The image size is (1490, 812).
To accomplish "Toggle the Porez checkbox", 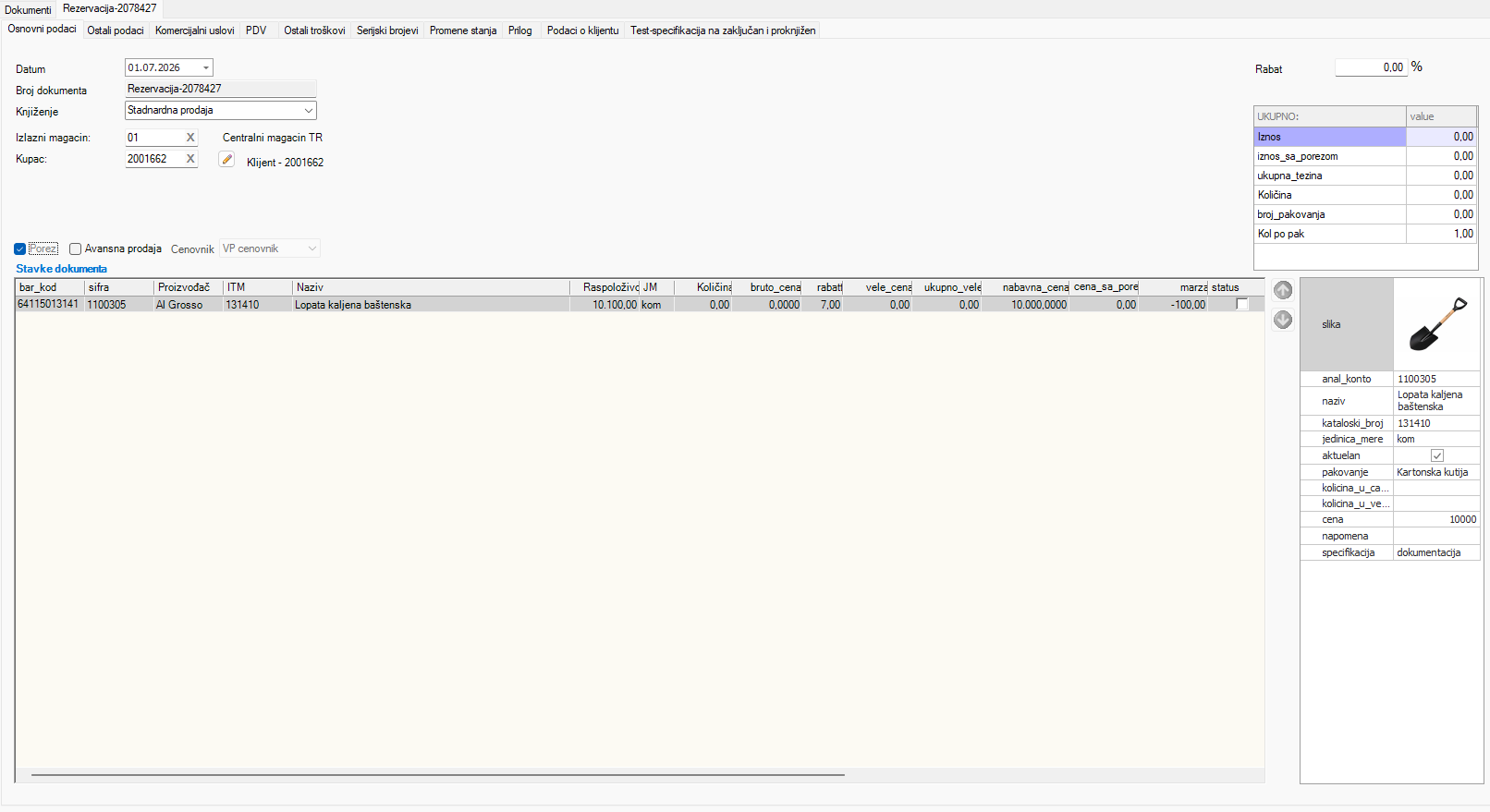I will pos(19,249).
